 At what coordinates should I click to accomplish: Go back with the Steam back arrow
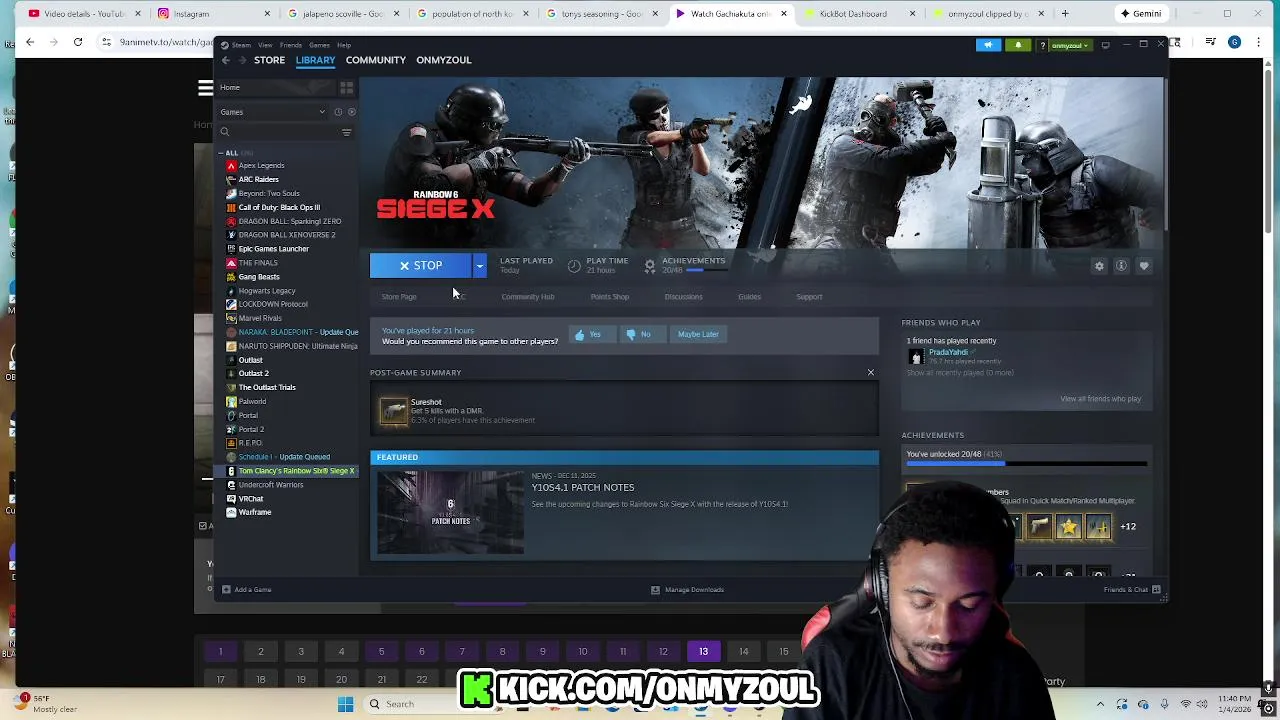point(226,60)
